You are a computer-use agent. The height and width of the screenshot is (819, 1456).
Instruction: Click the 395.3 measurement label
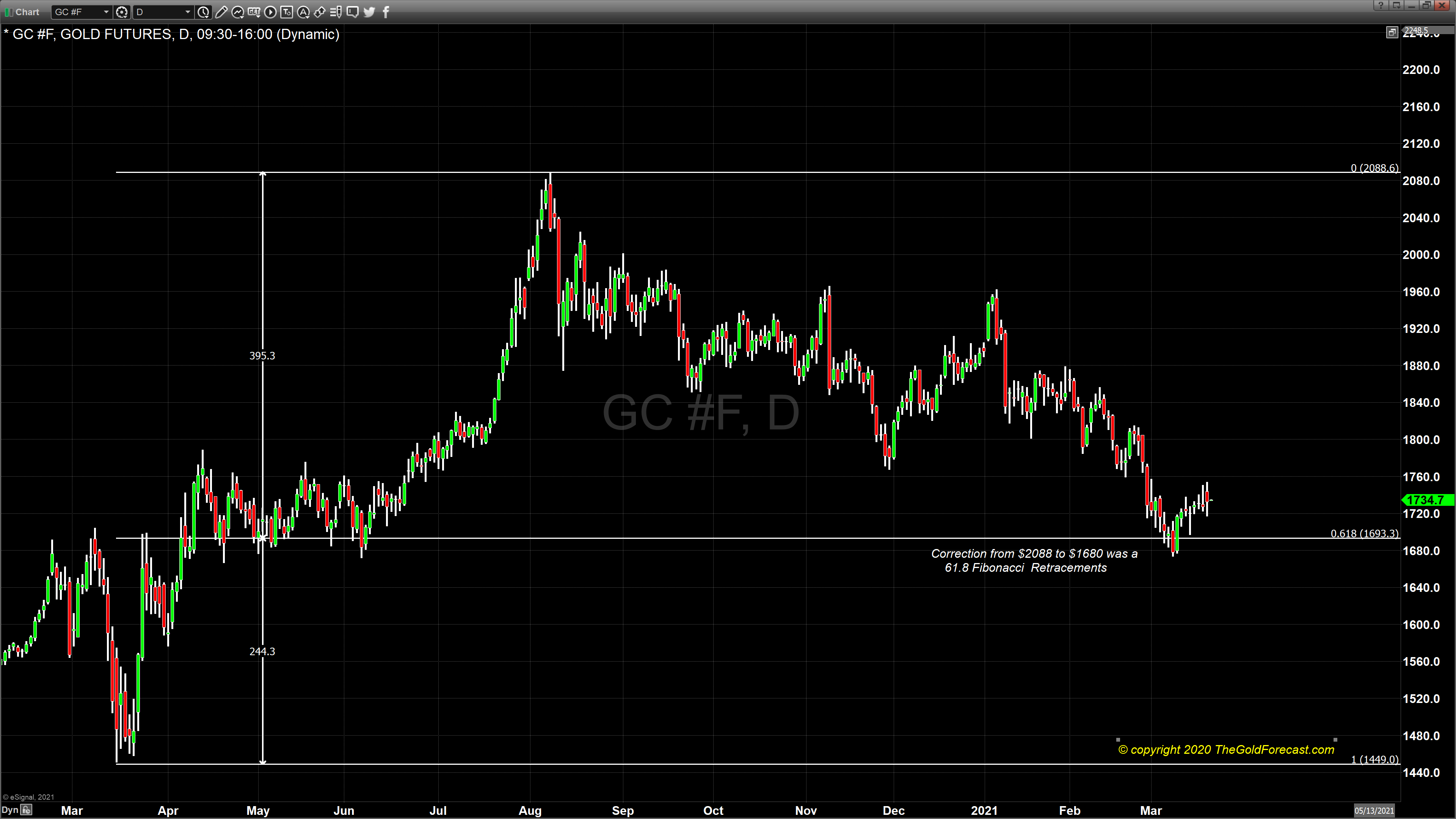pyautogui.click(x=262, y=356)
